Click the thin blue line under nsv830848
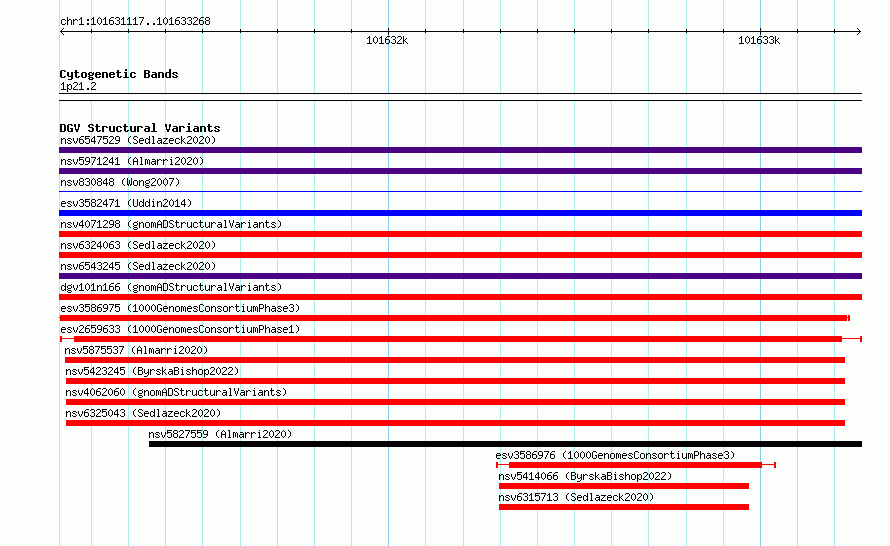Viewport: 890px width, 546px height. tap(460, 192)
